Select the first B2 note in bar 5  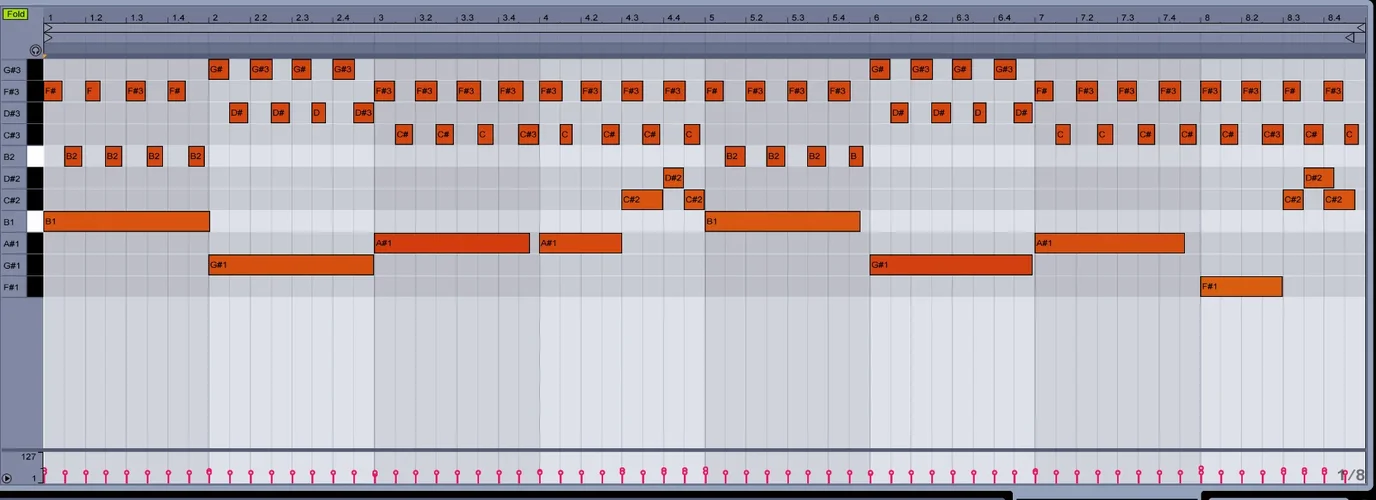[x=734, y=156]
